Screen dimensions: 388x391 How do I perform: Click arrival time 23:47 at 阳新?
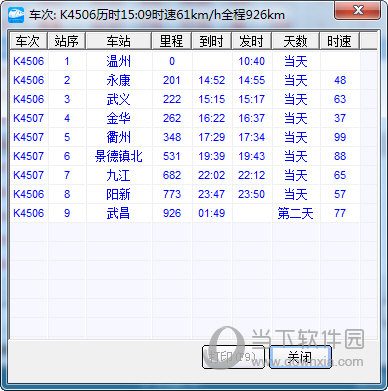tap(212, 194)
